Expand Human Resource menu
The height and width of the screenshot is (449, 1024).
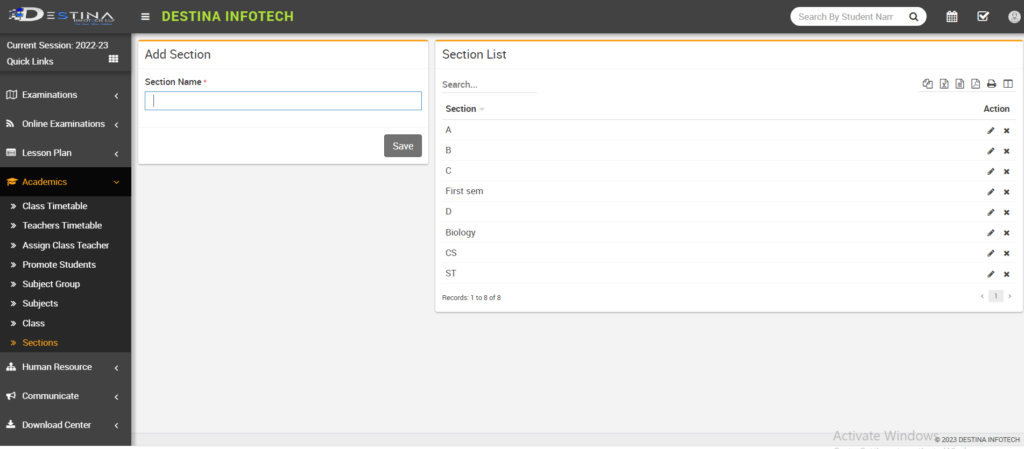[x=64, y=367]
